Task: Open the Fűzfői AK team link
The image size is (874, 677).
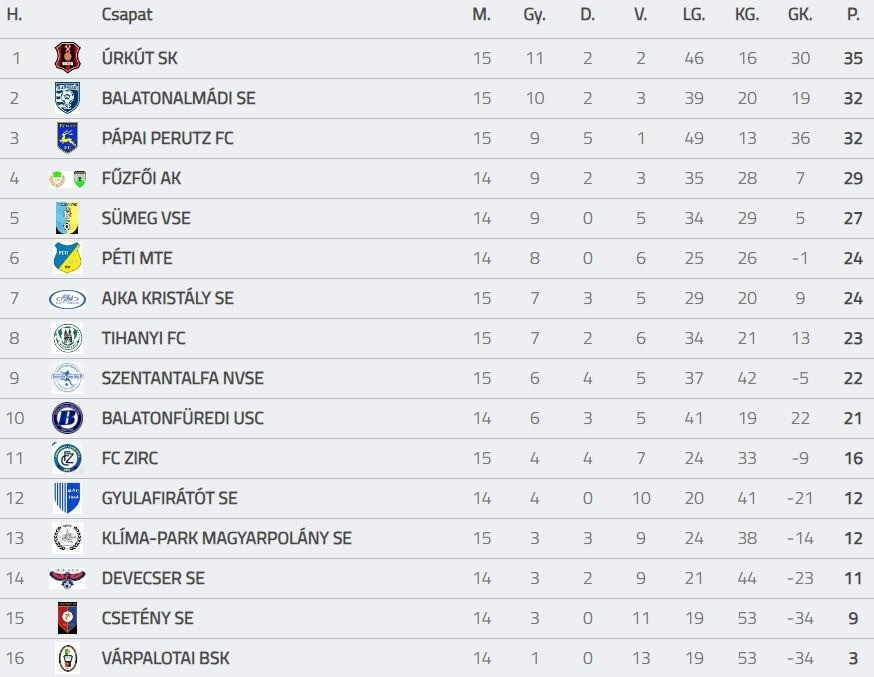Action: pyautogui.click(x=141, y=178)
